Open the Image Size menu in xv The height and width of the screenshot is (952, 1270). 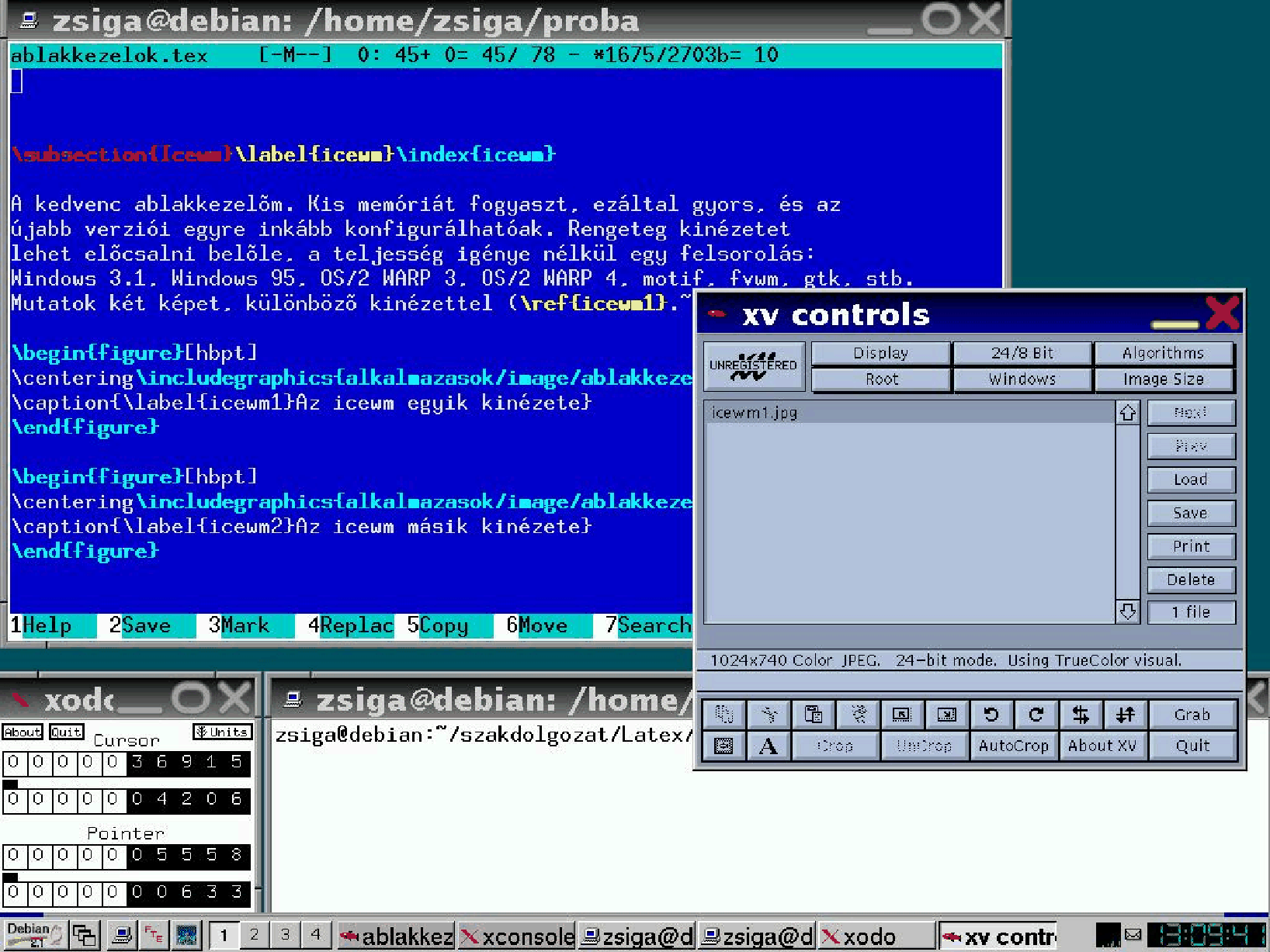click(1163, 379)
